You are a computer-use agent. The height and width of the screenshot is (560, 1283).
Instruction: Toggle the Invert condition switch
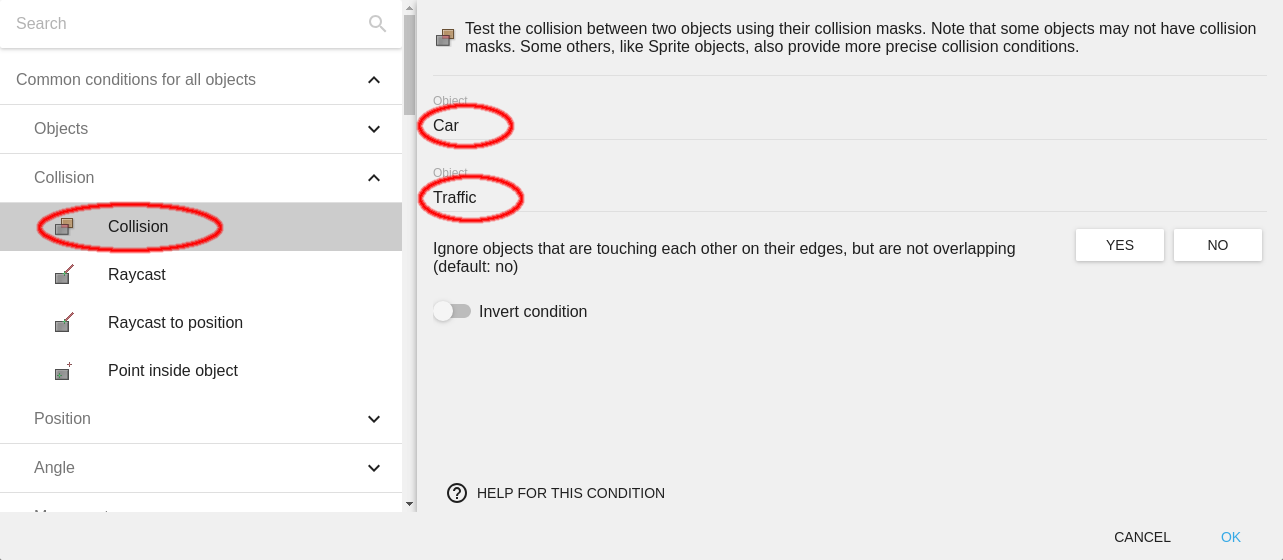click(x=452, y=312)
